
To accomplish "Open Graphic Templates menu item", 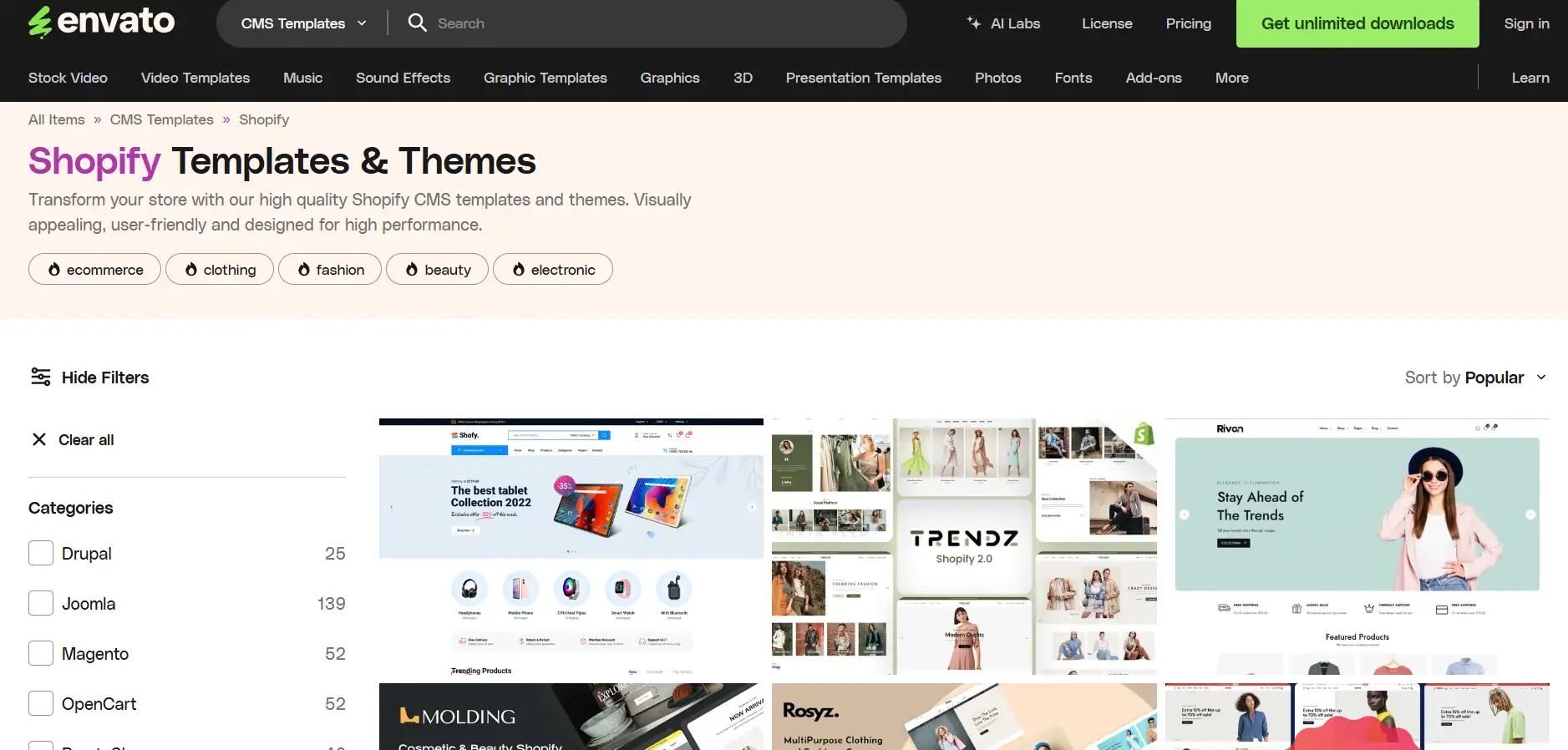I will click(546, 78).
